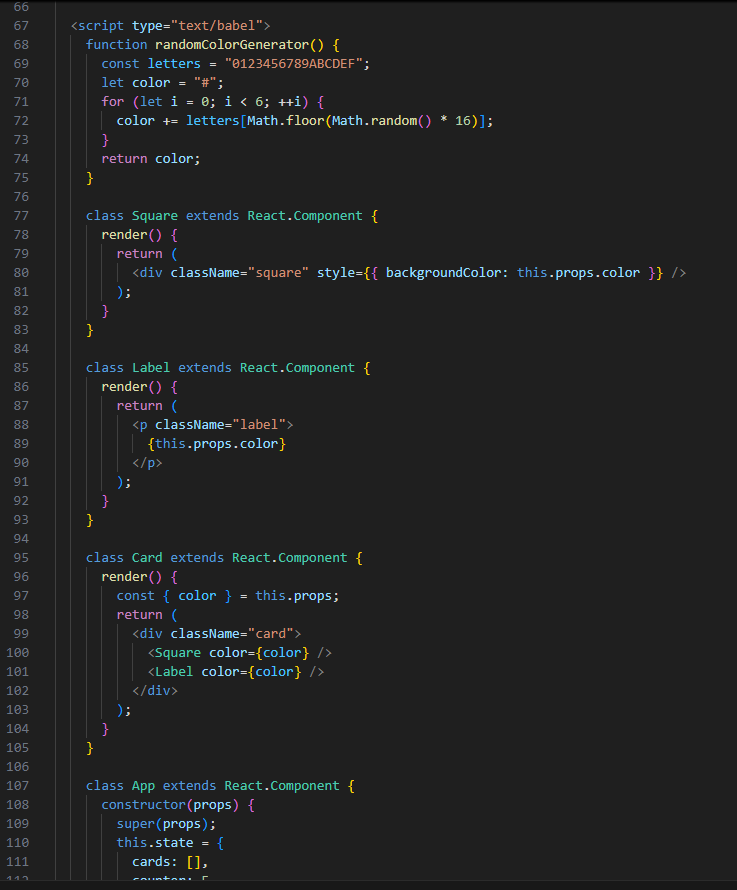The image size is (737, 890).
Task: Click line number 67 in the gutter
Action: coord(21,26)
